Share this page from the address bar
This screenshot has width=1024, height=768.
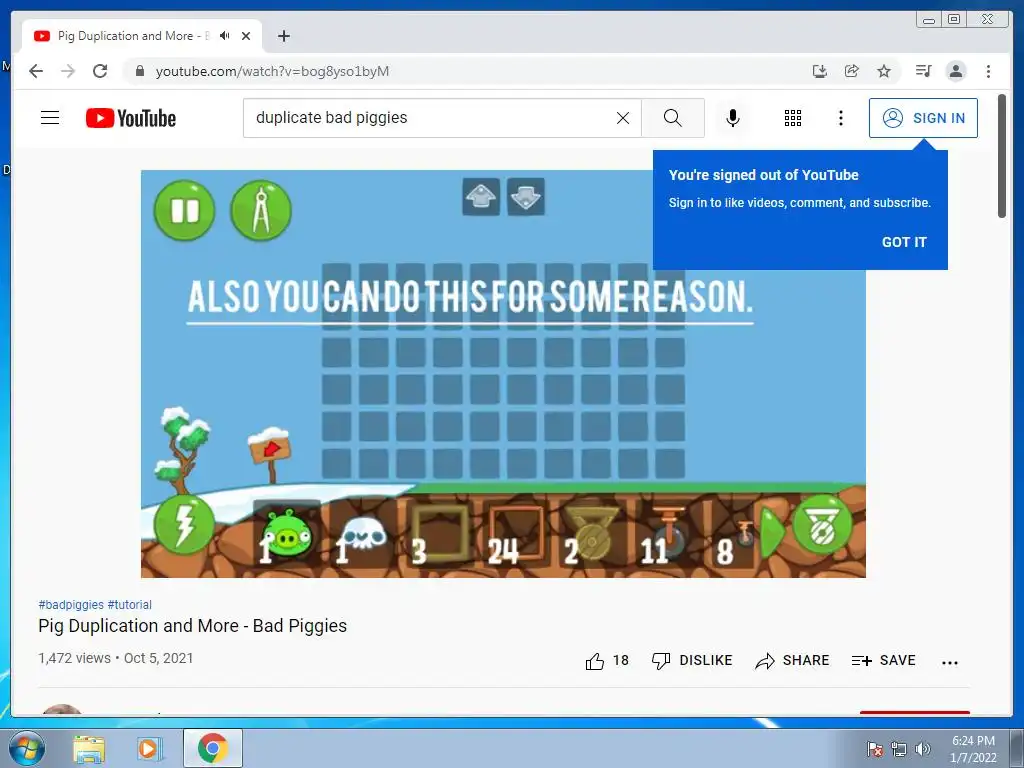click(x=852, y=71)
